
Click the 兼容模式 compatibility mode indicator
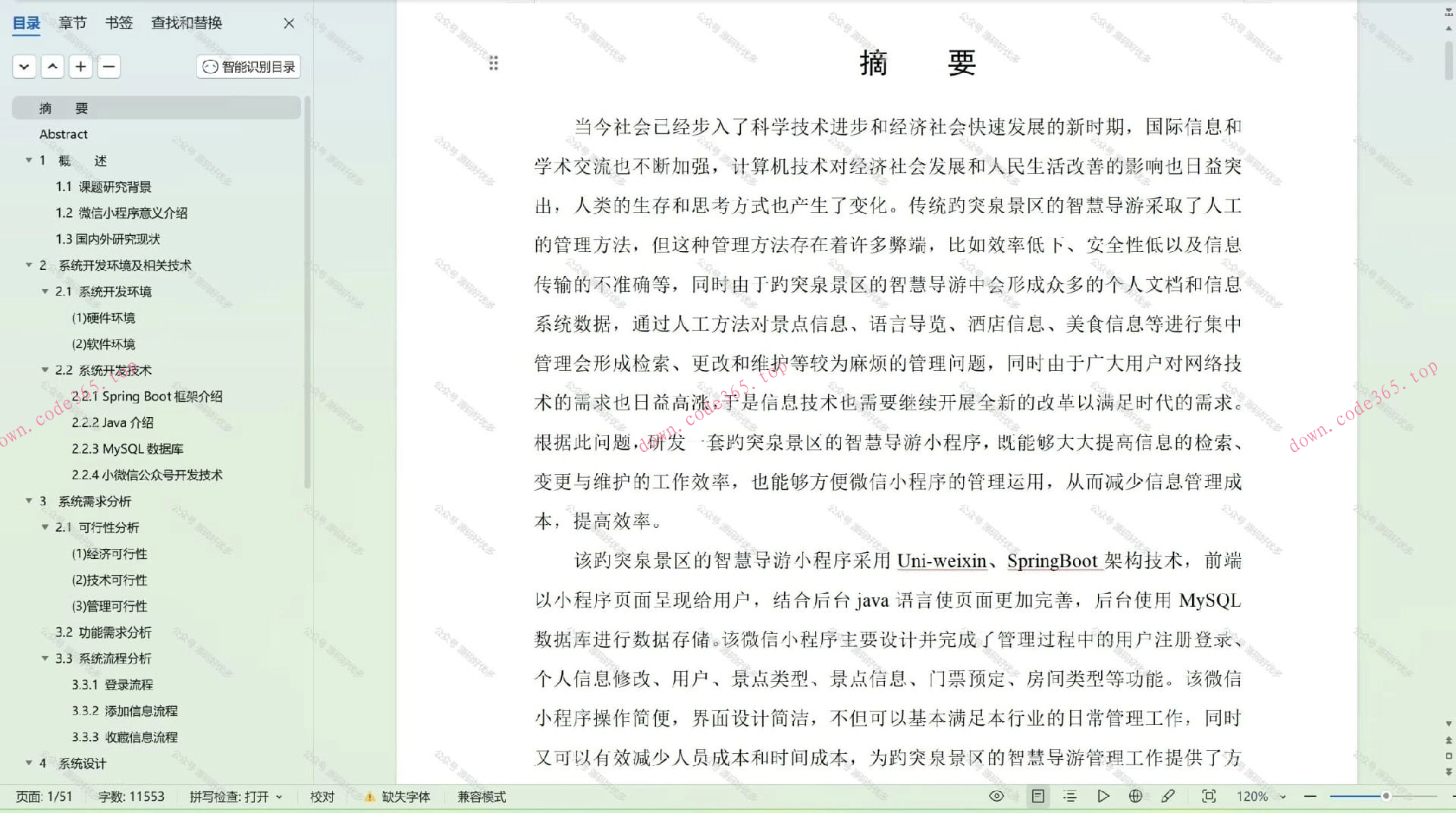point(482,796)
